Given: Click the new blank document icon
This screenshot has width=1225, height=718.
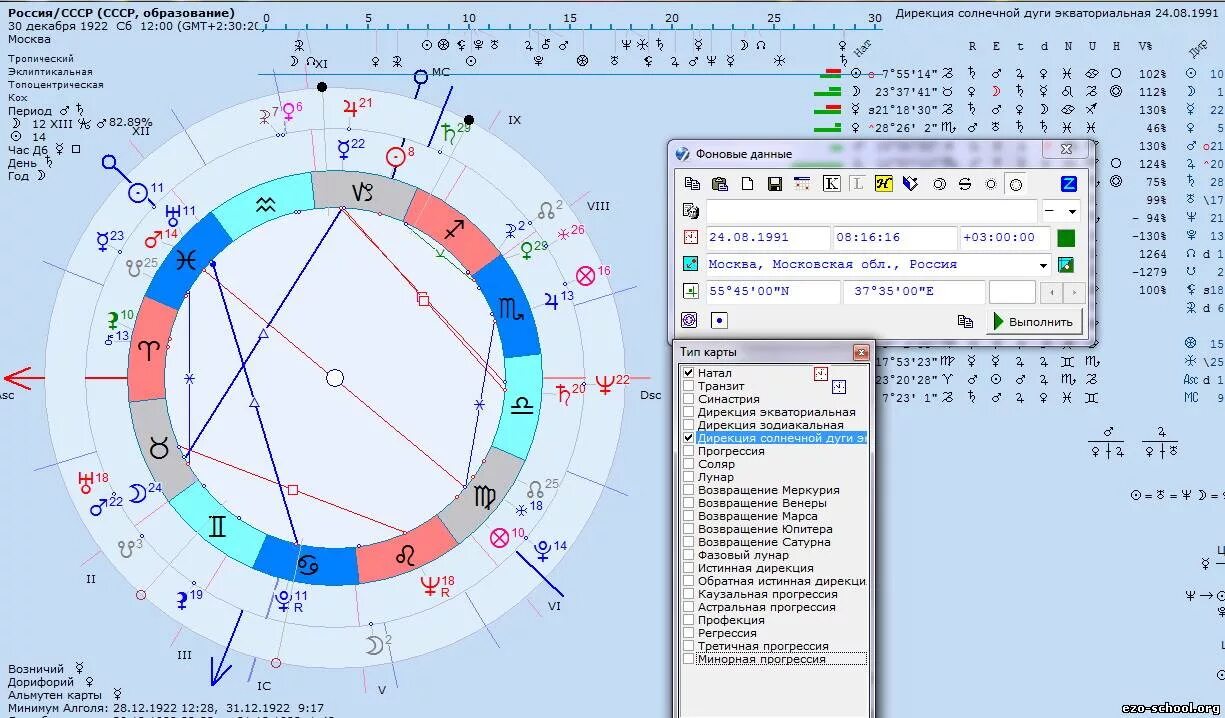Looking at the screenshot, I should (x=747, y=184).
